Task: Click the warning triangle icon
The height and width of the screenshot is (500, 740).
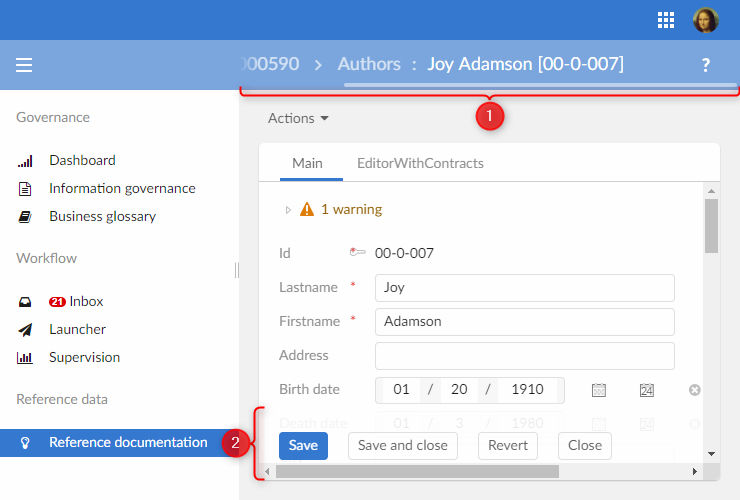Action: 307,209
